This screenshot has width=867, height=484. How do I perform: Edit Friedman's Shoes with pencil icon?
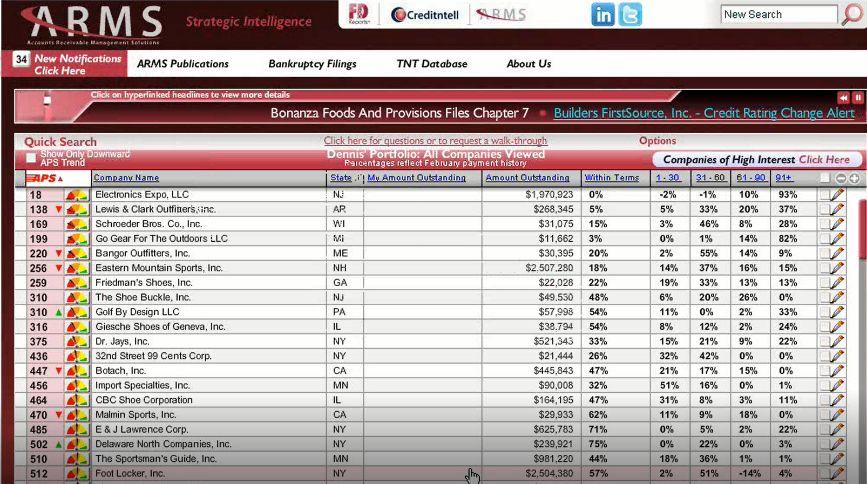click(838, 282)
